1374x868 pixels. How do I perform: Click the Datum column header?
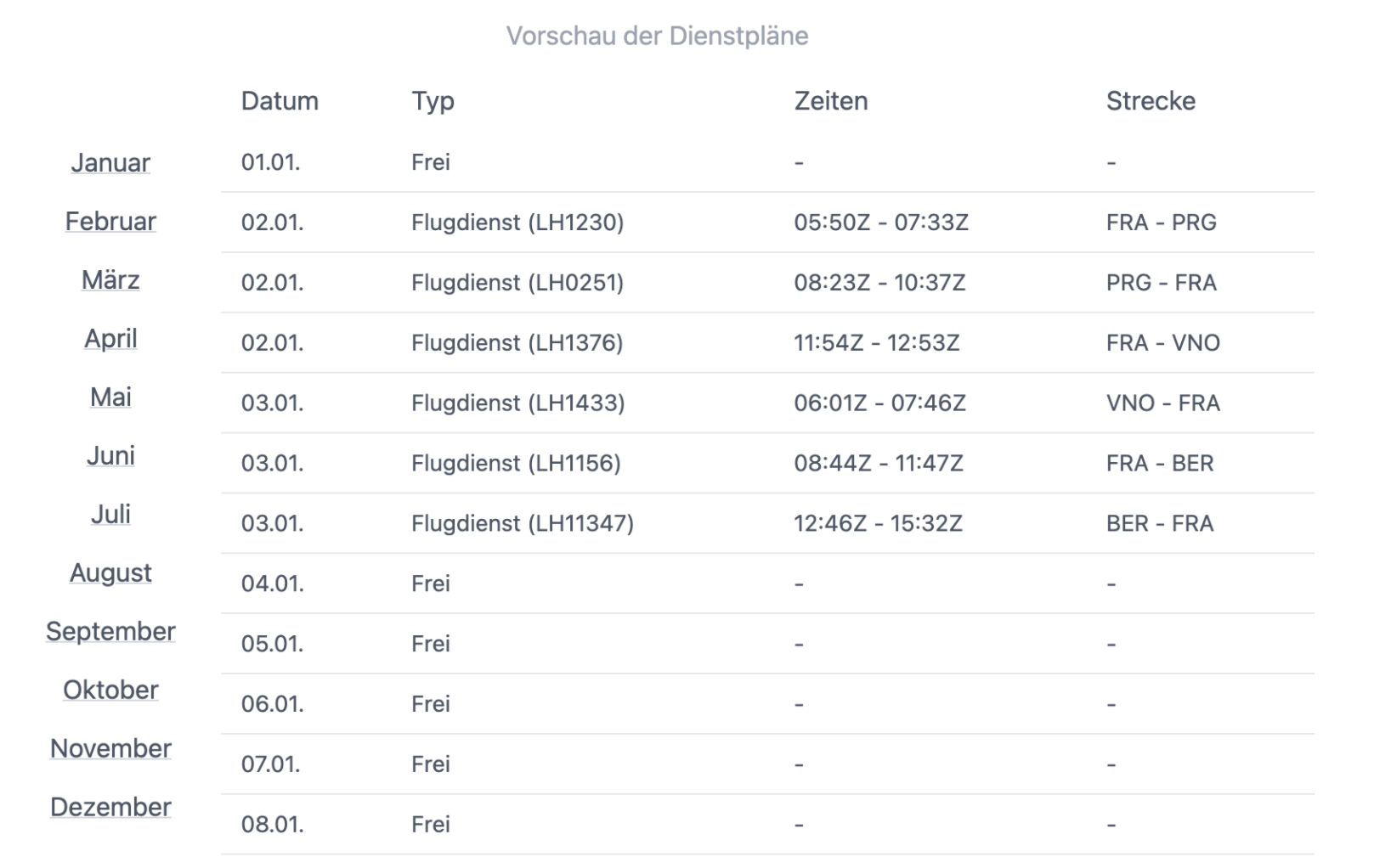280,101
